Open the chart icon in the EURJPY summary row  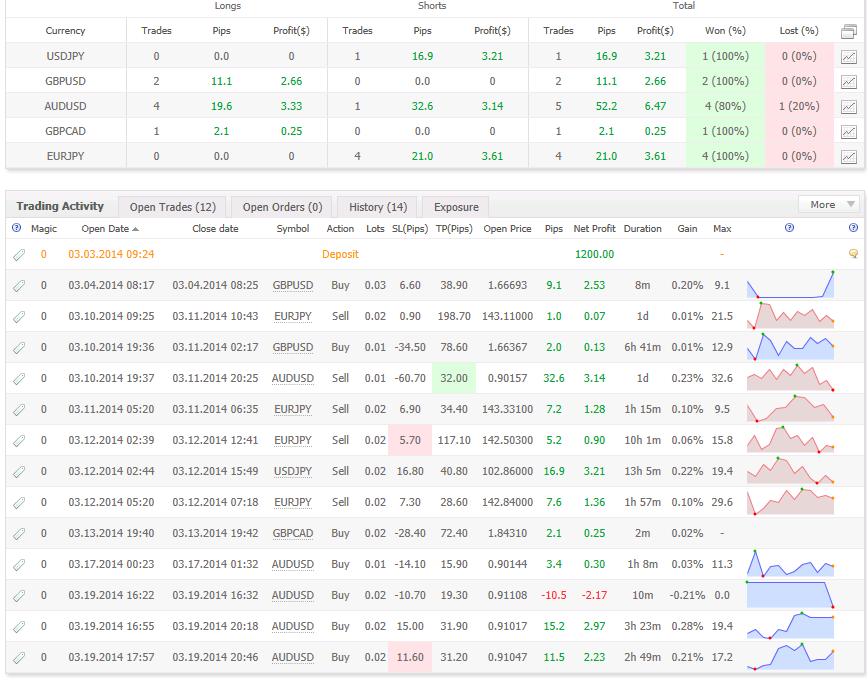pos(849,156)
